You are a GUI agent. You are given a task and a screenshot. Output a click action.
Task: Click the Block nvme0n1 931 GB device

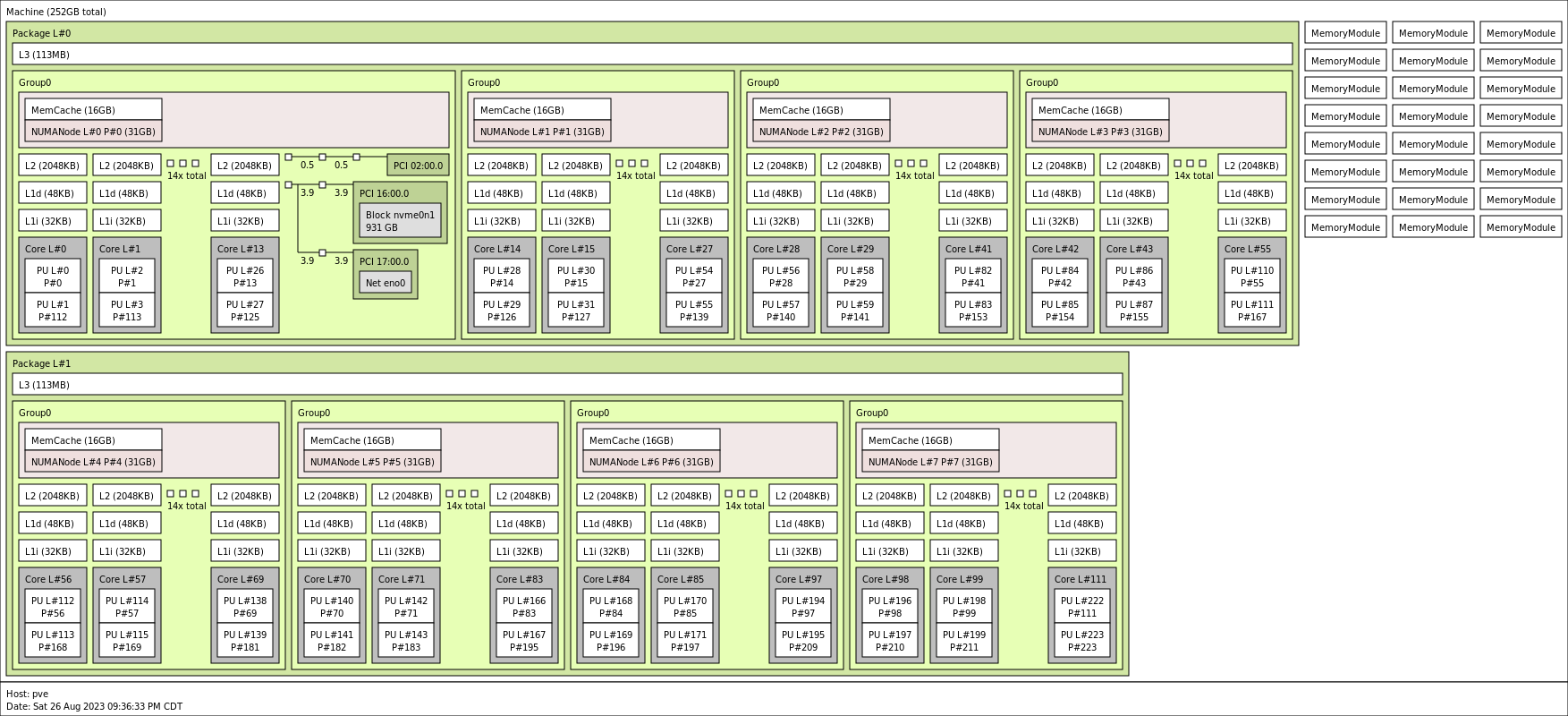point(400,221)
